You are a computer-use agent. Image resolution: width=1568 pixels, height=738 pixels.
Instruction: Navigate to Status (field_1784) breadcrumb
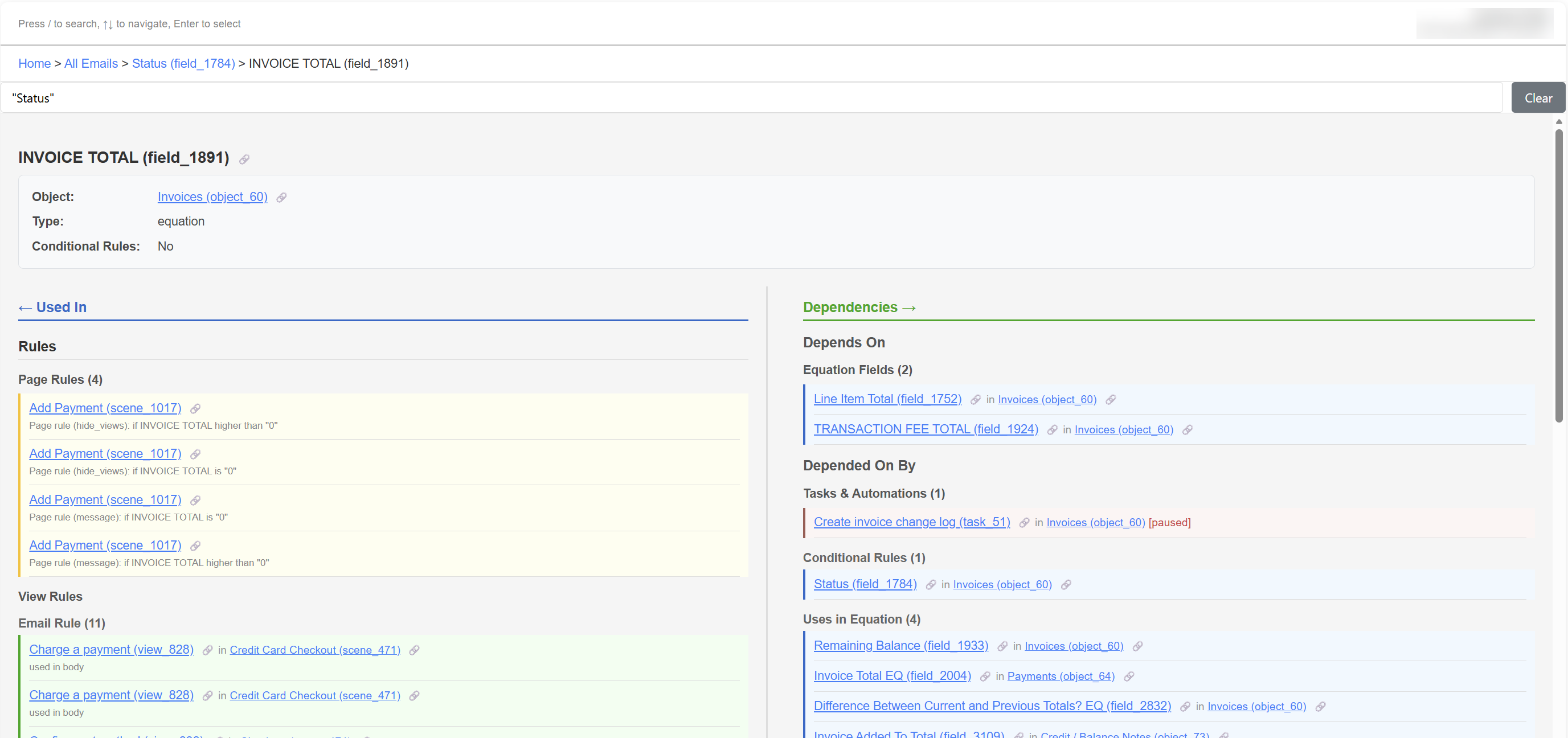pyautogui.click(x=183, y=63)
